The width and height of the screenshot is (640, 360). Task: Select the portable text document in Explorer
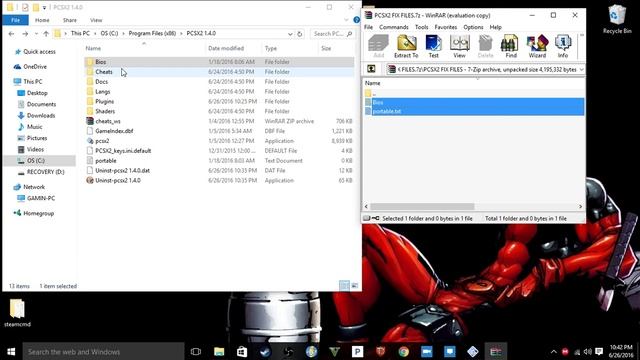tap(219, 160)
